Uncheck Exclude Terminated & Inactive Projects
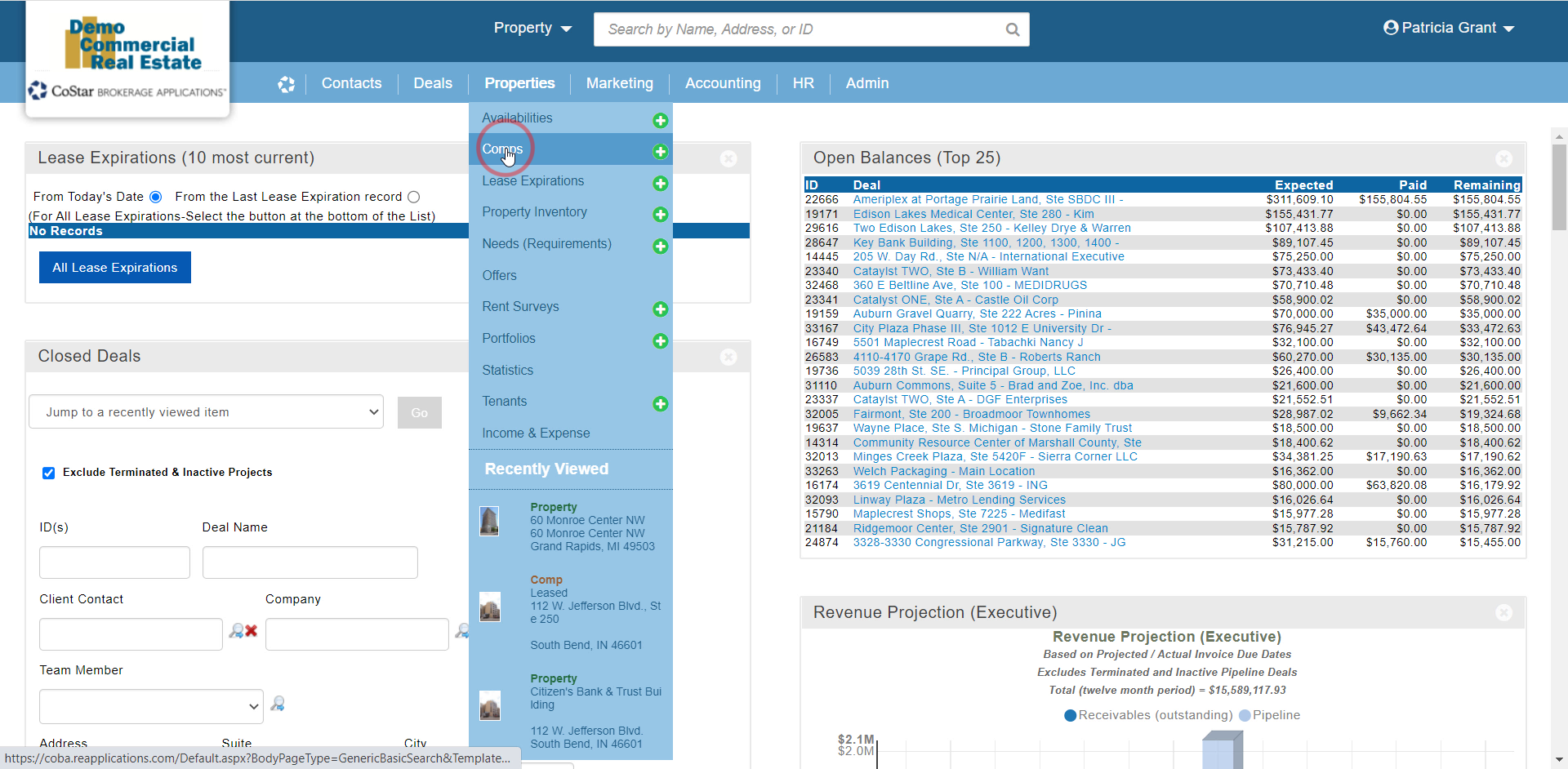Screen dimensions: 1568x769 click(x=49, y=473)
